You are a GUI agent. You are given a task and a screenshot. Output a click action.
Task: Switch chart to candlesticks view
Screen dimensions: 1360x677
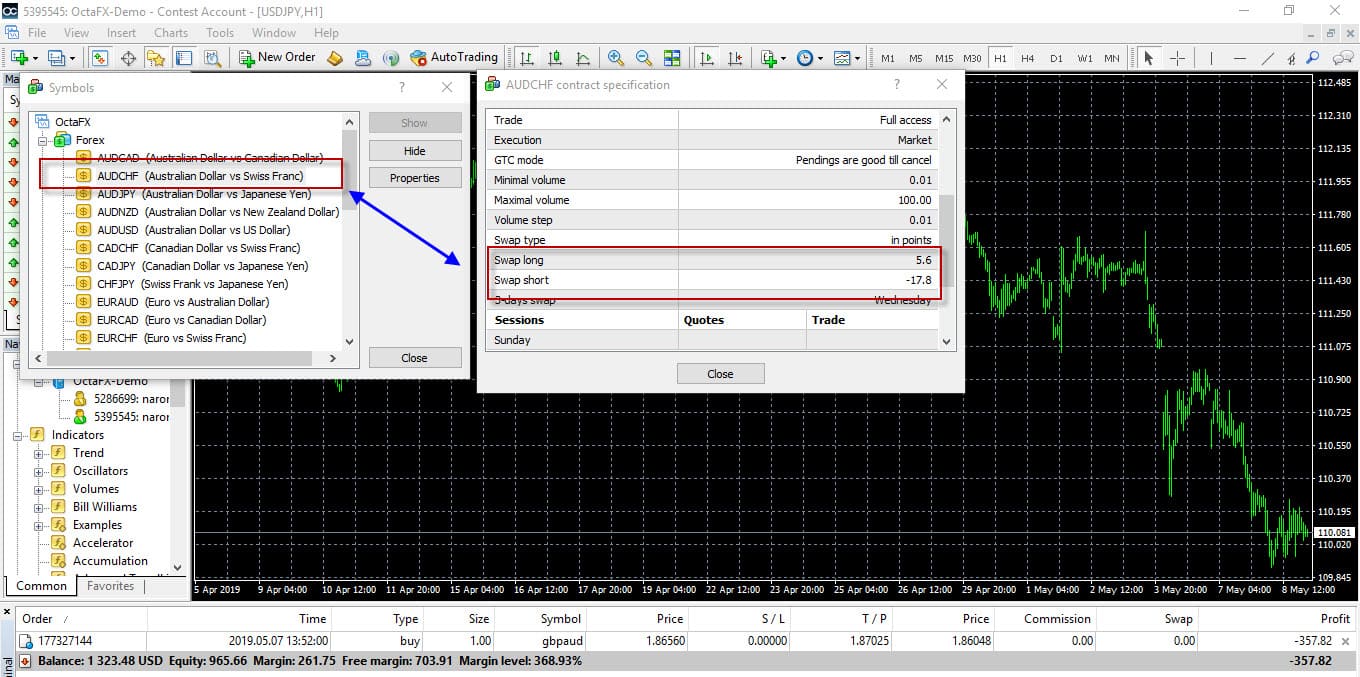(x=554, y=58)
